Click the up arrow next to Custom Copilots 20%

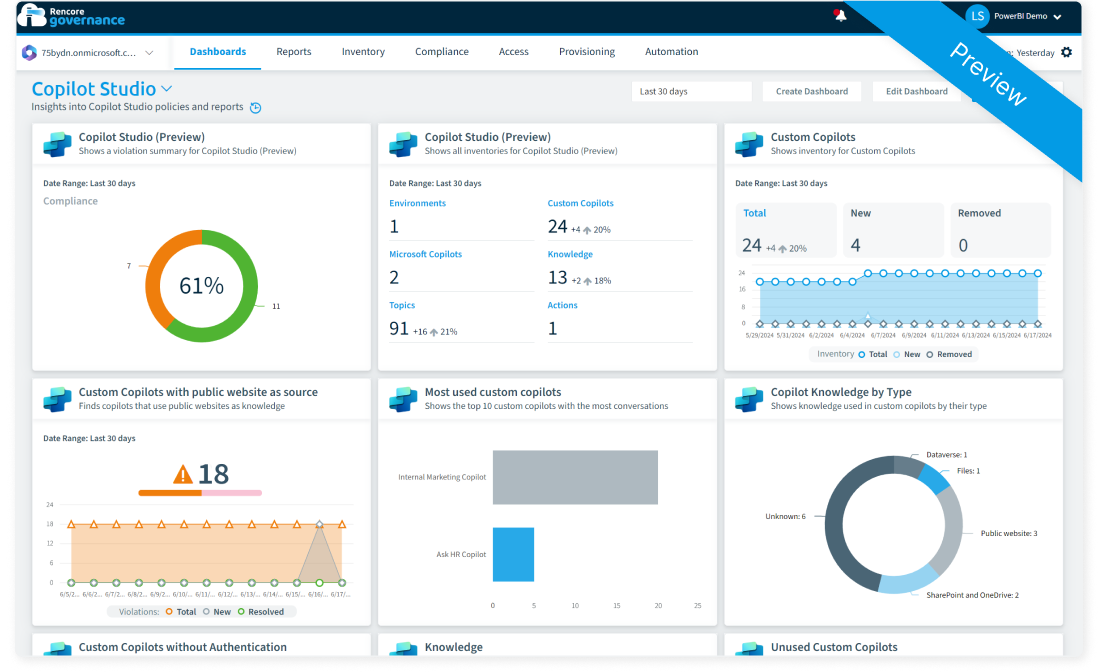click(587, 230)
